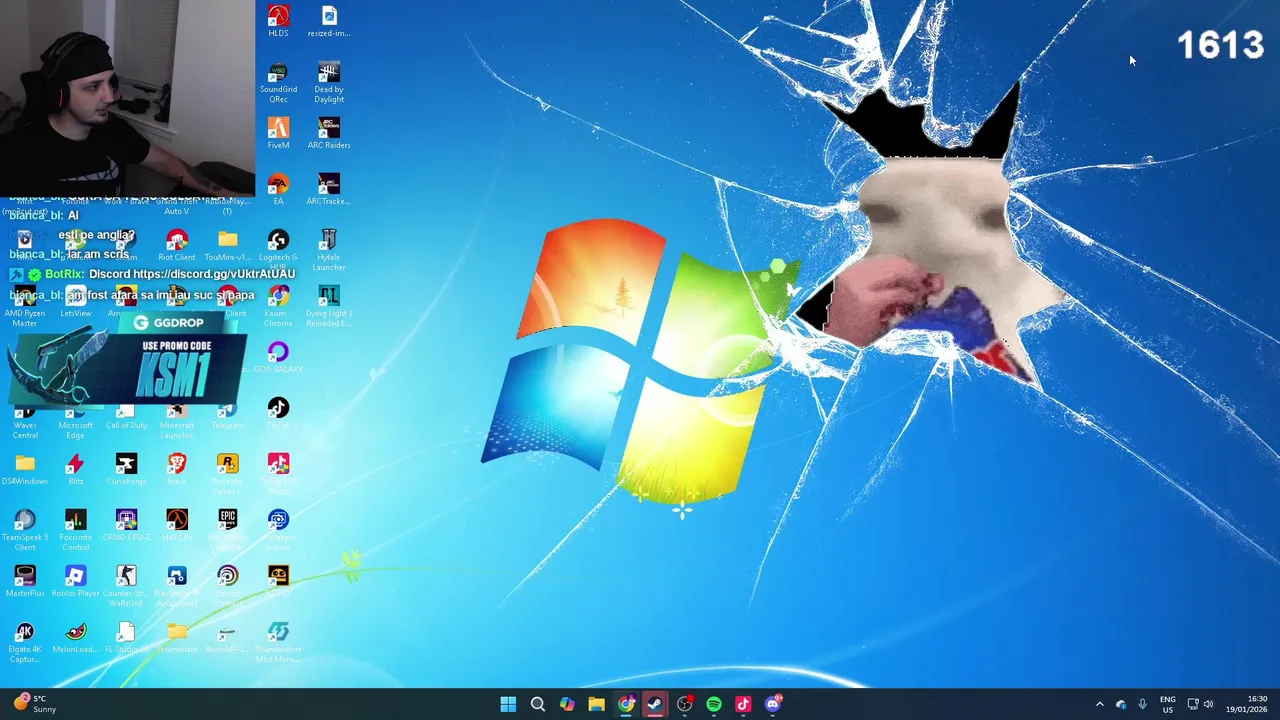
Task: Switch to Chrome in the taskbar
Action: [x=626, y=704]
